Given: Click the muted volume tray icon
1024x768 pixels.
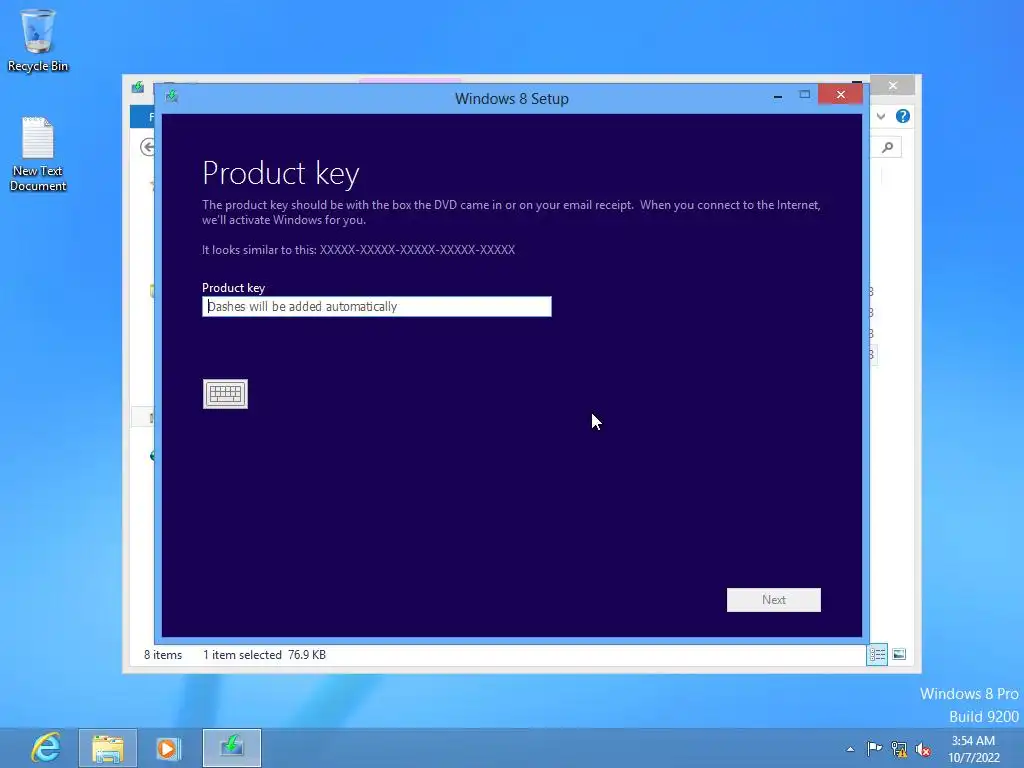Looking at the screenshot, I should coord(923,749).
